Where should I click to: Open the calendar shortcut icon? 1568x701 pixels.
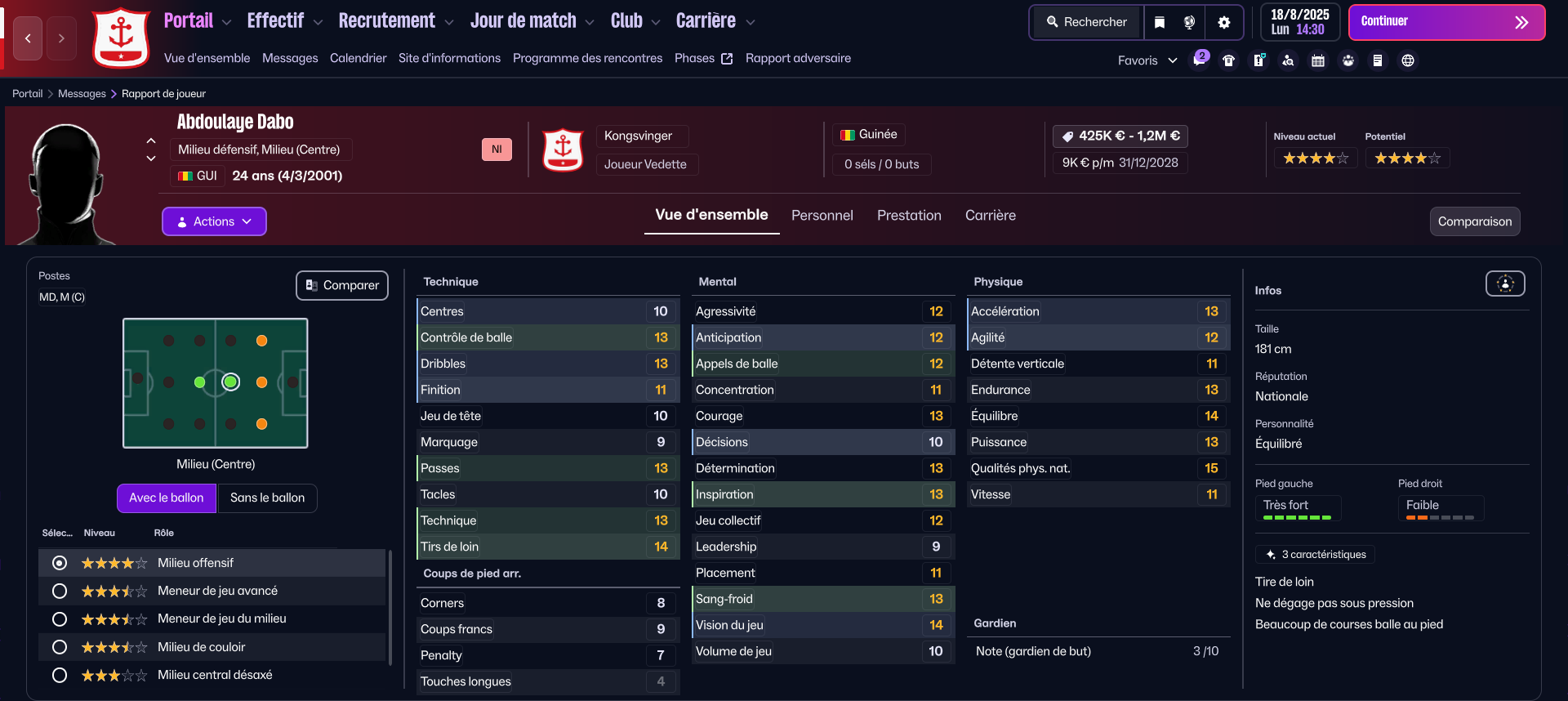click(x=1317, y=60)
